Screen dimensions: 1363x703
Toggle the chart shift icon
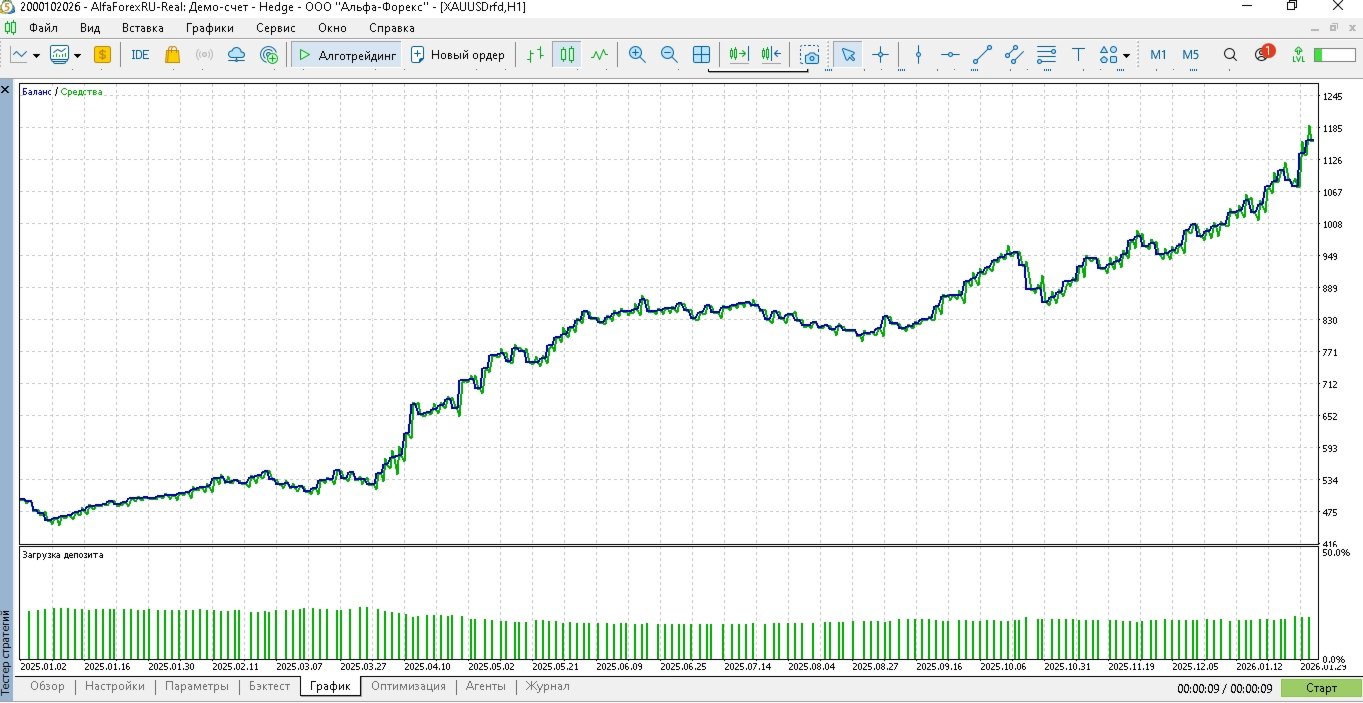coord(771,54)
